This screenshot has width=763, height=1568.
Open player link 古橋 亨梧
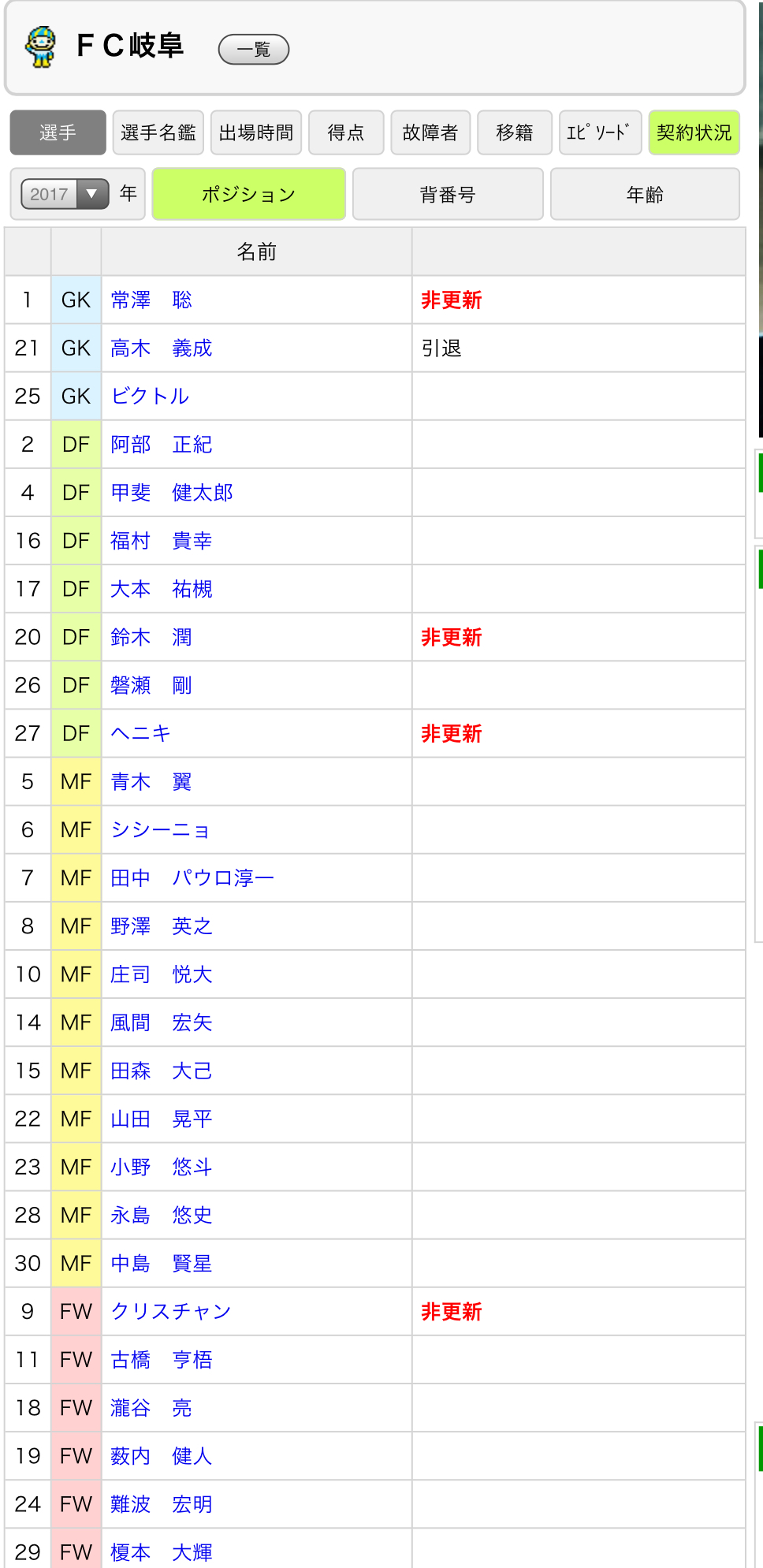tap(162, 1360)
